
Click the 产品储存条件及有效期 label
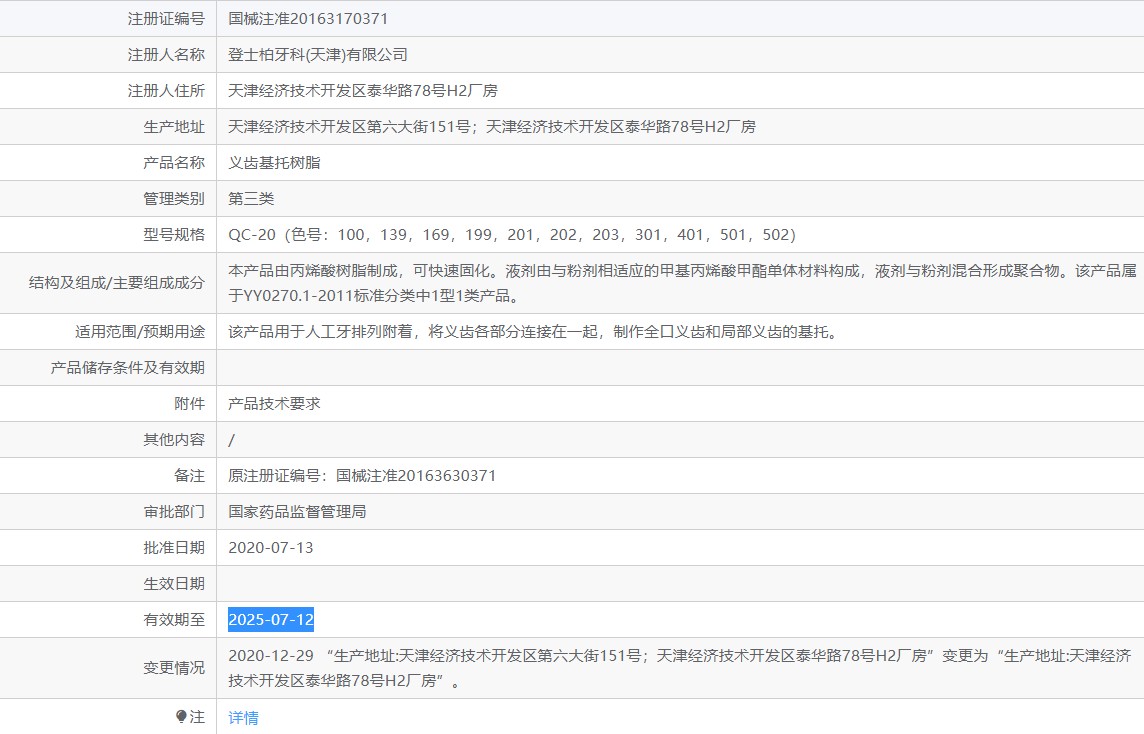click(128, 368)
